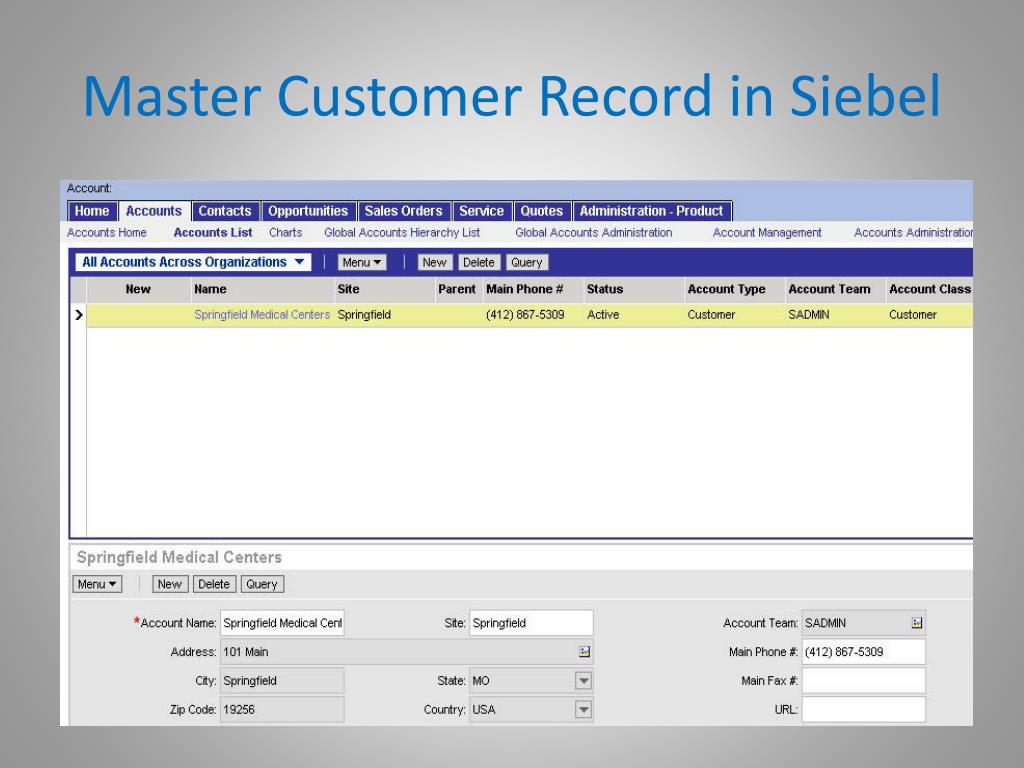Open the Accounts Home link
Viewport: 1024px width, 768px height.
pyautogui.click(x=107, y=232)
